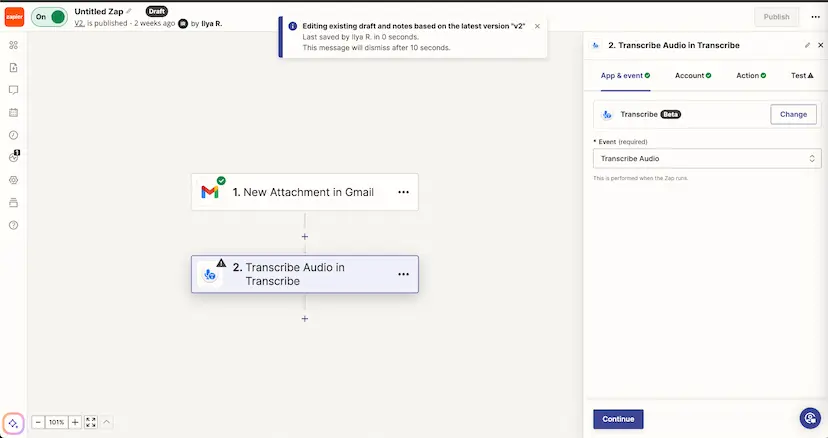Dismiss the editing draft notification
The image size is (828, 438).
537,26
